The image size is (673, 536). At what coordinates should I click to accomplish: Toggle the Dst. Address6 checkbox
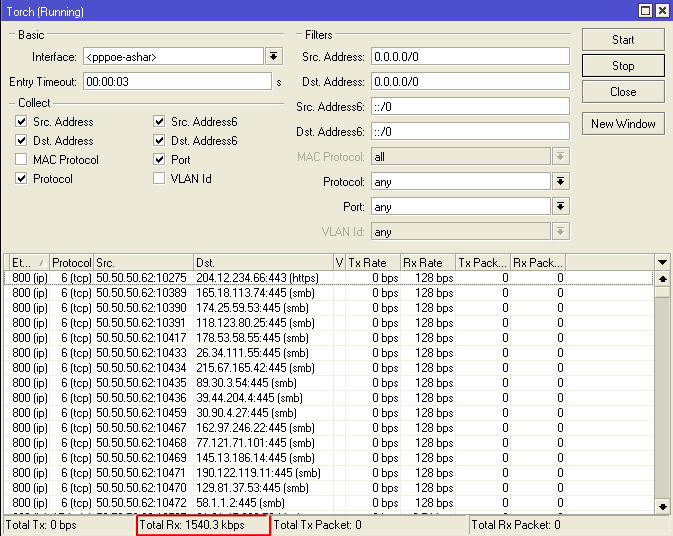click(159, 140)
